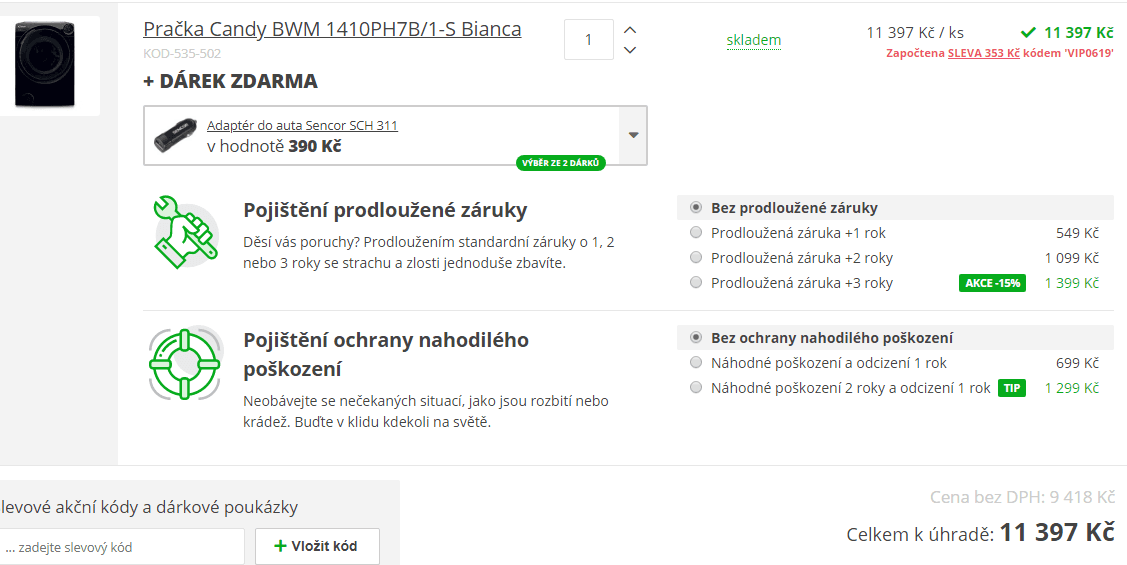Click the accidental damage lifebuoy icon
The width and height of the screenshot is (1127, 565).
[x=185, y=364]
